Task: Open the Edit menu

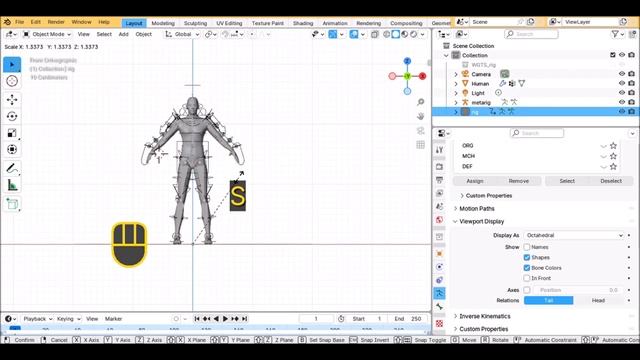Action: [36, 22]
